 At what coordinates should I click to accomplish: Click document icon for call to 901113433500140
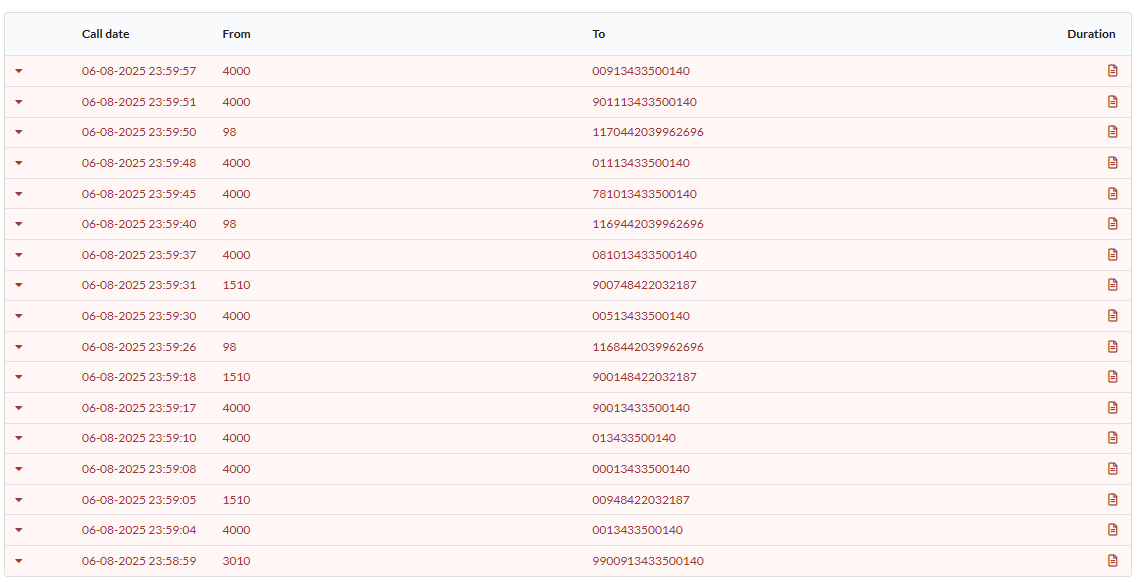1112,102
